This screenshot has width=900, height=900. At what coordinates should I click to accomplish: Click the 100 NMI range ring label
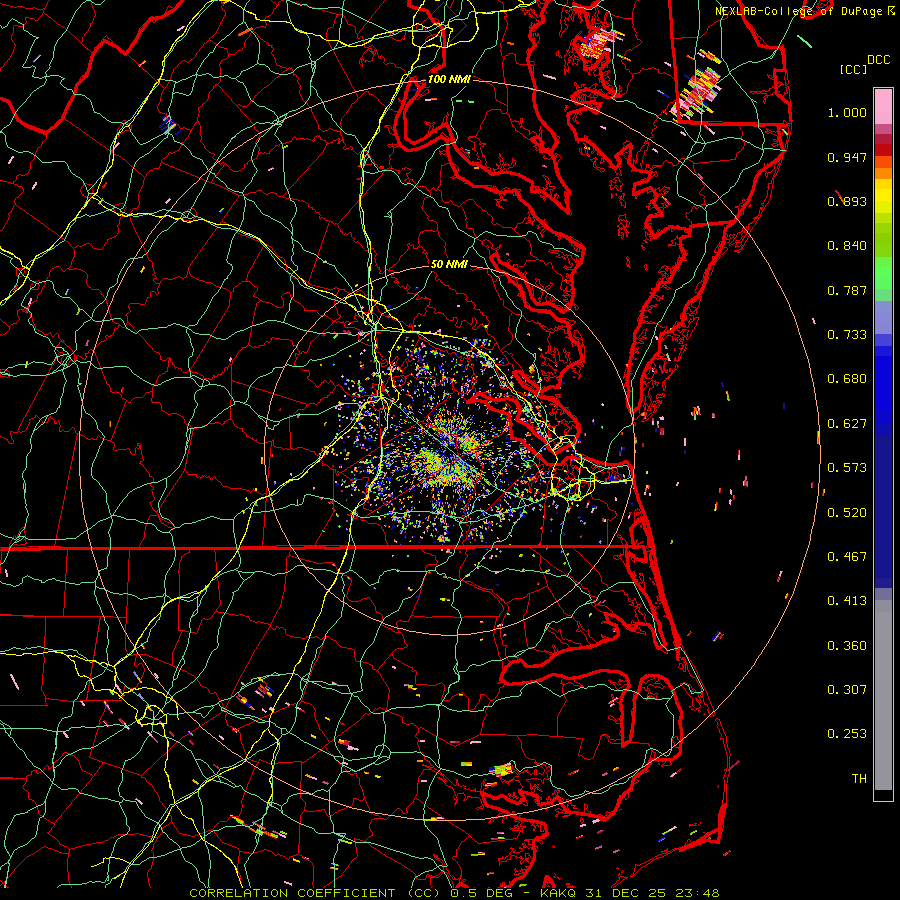pos(449,79)
